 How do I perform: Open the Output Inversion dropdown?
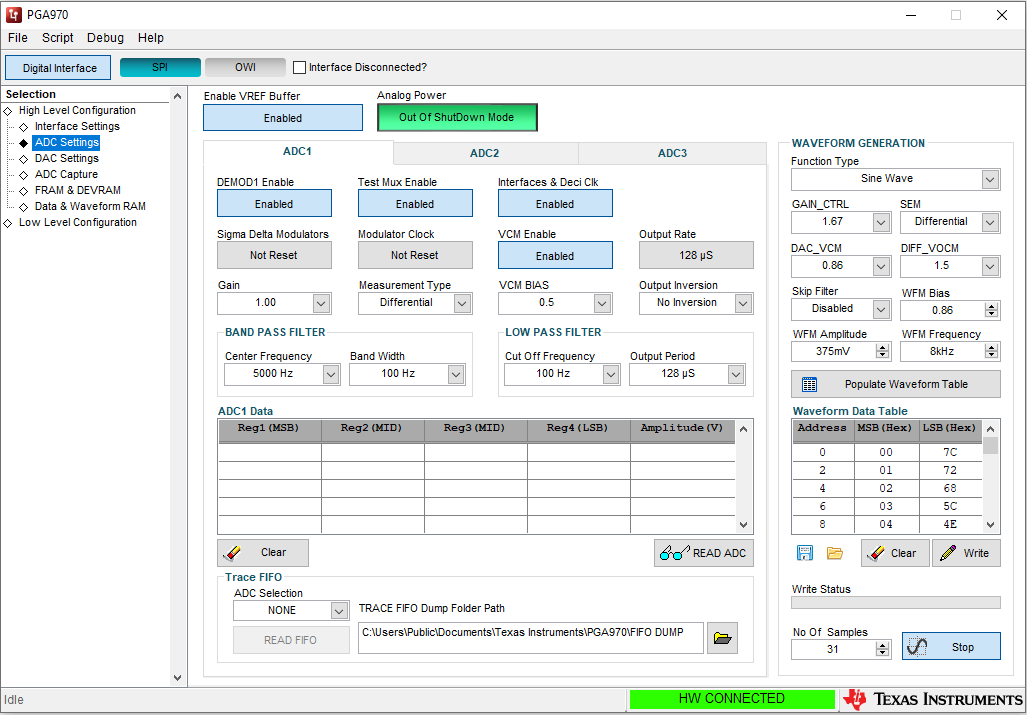coord(743,303)
